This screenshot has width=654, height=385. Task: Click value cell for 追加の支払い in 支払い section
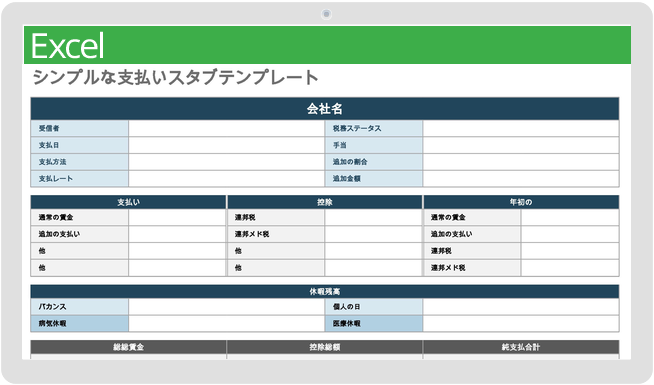click(x=177, y=234)
